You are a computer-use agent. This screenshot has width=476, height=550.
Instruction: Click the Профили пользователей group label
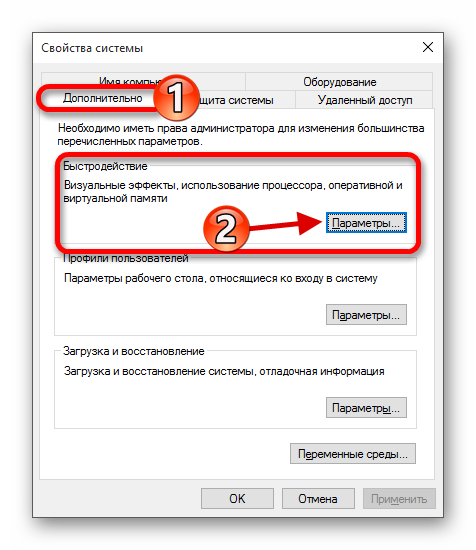click(x=126, y=259)
